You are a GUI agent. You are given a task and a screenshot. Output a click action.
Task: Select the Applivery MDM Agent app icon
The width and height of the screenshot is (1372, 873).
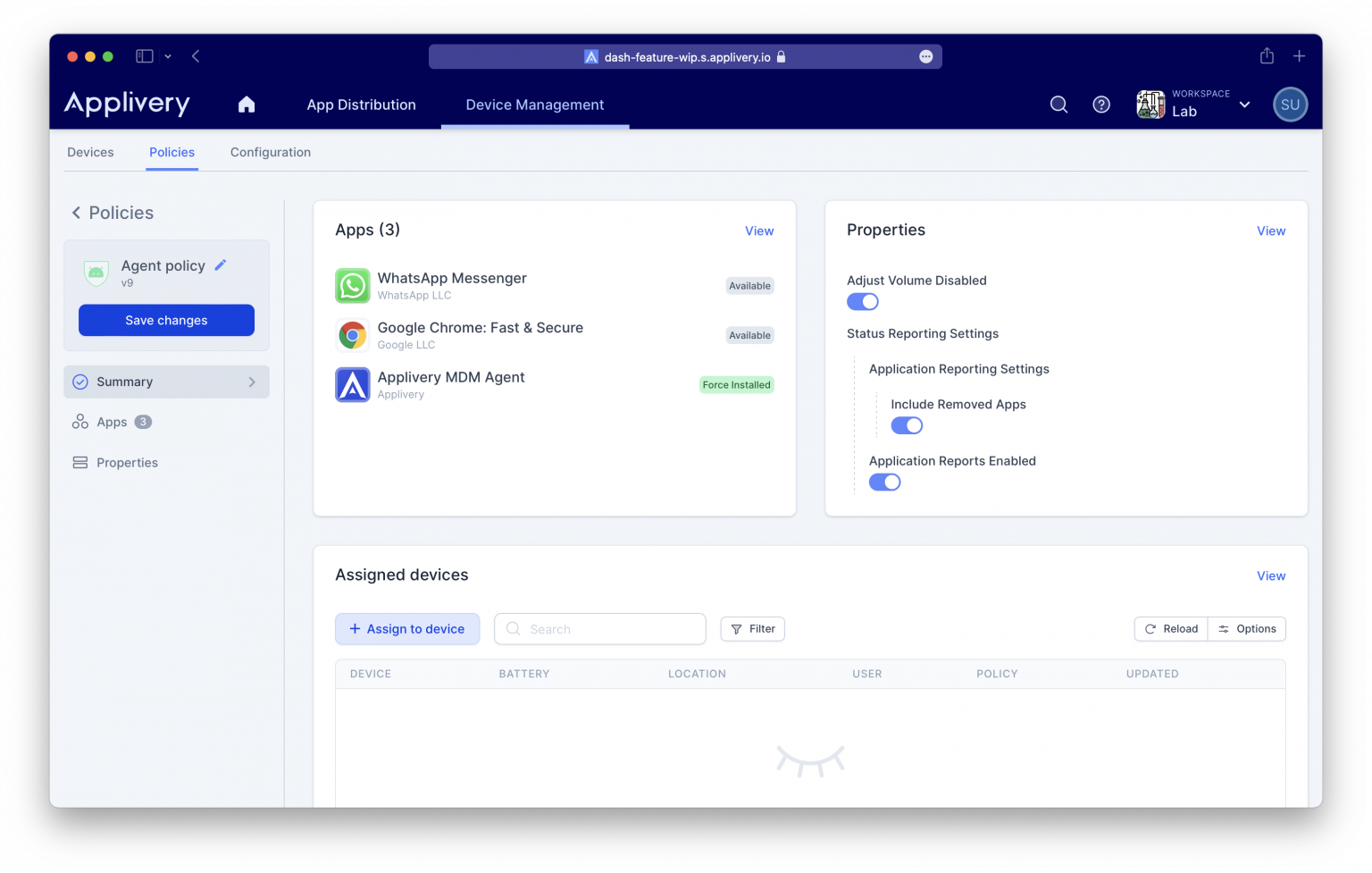pos(352,384)
